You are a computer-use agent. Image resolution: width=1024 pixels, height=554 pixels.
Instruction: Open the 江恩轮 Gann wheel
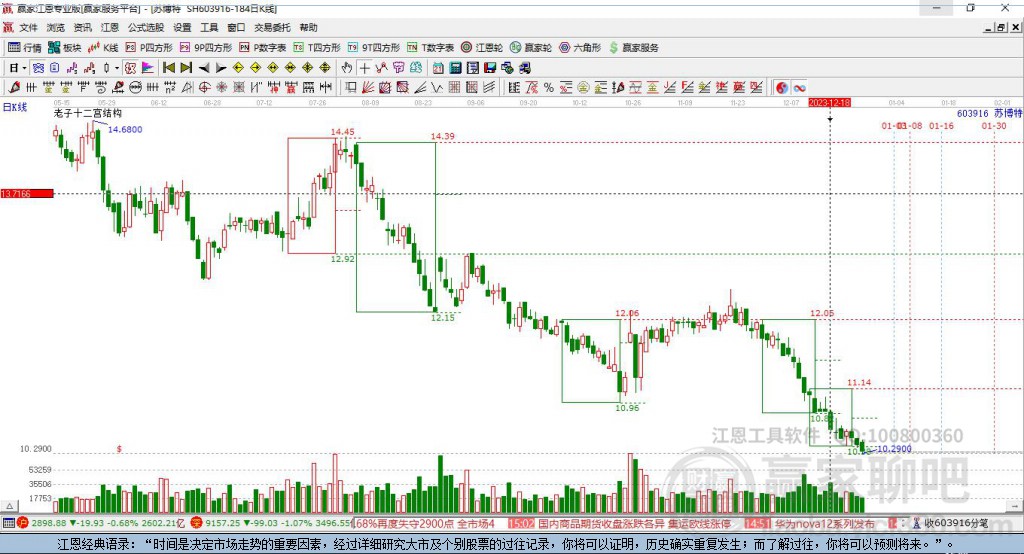pyautogui.click(x=482, y=48)
